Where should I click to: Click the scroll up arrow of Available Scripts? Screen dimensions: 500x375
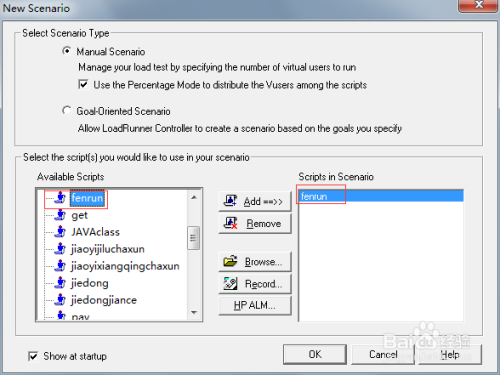coord(194,197)
